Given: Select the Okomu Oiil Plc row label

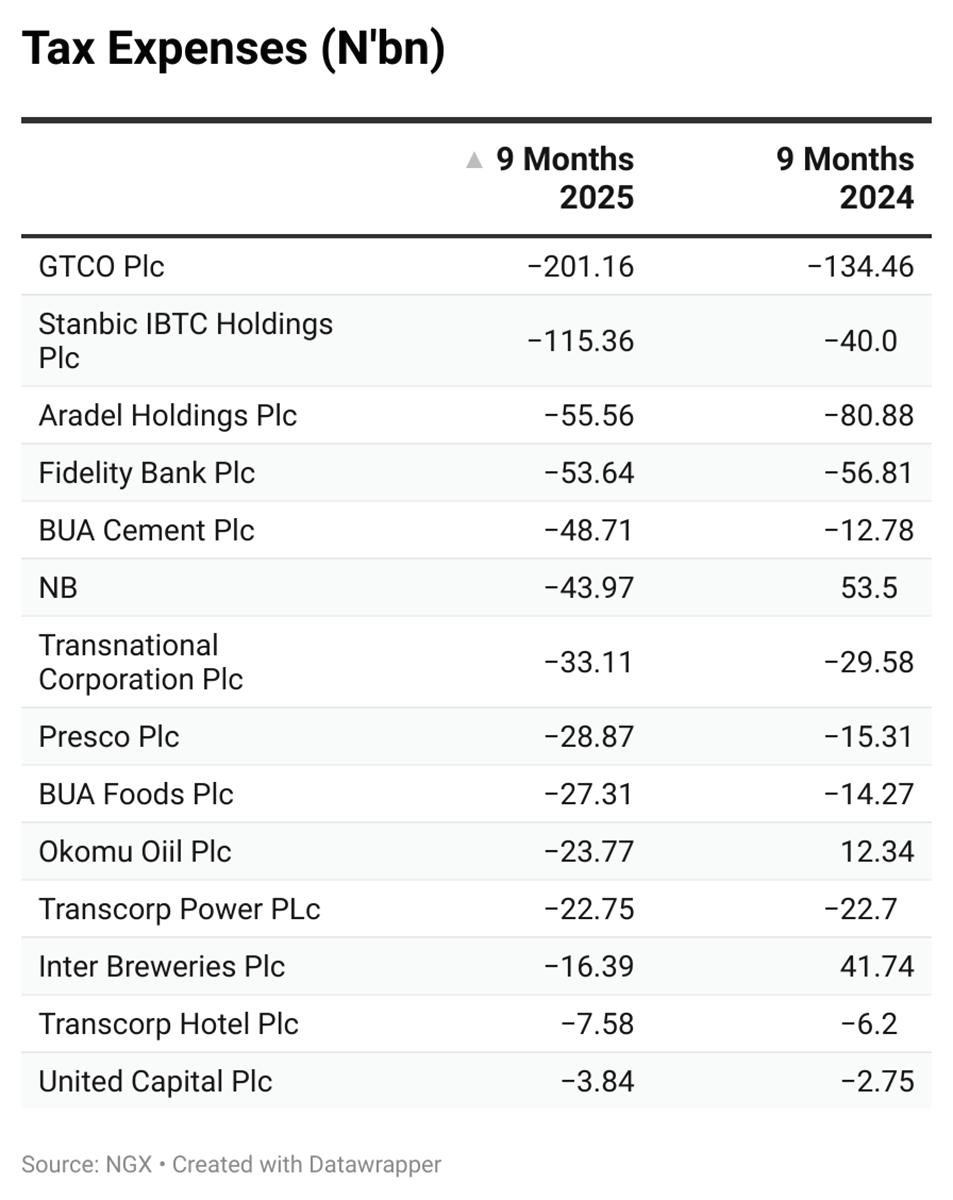Looking at the screenshot, I should tap(135, 852).
